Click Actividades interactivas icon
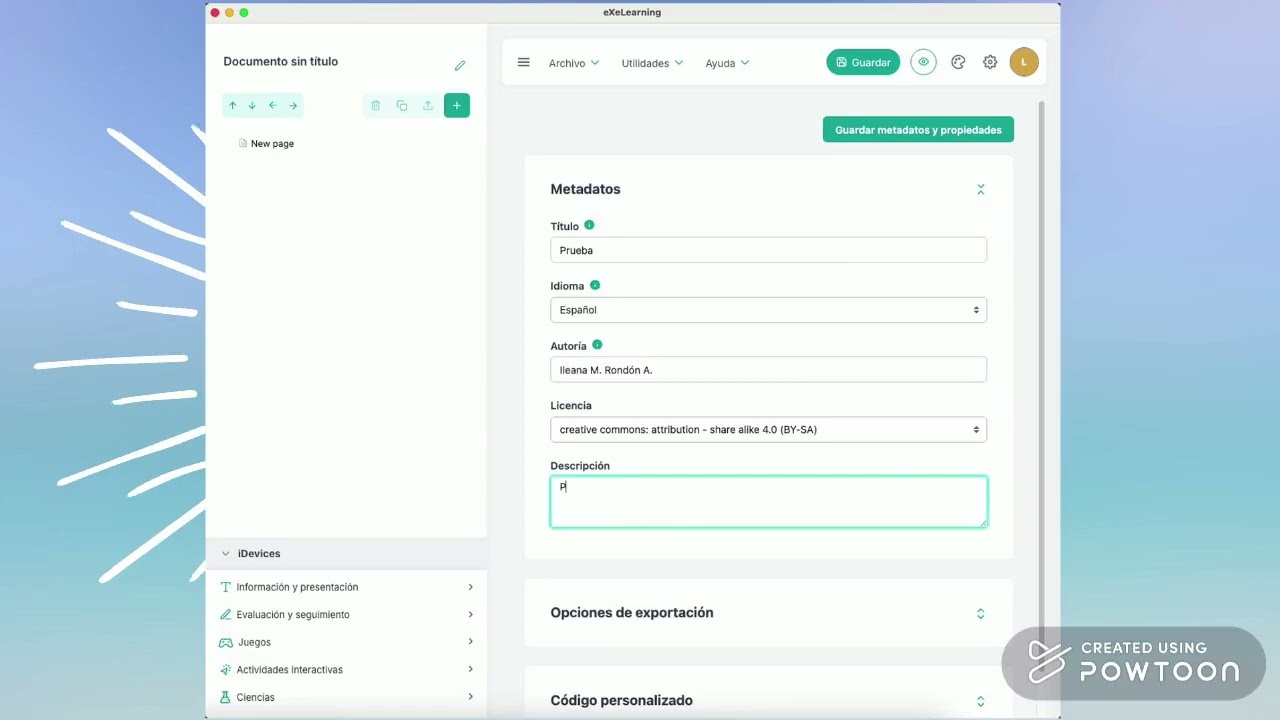 tap(226, 670)
